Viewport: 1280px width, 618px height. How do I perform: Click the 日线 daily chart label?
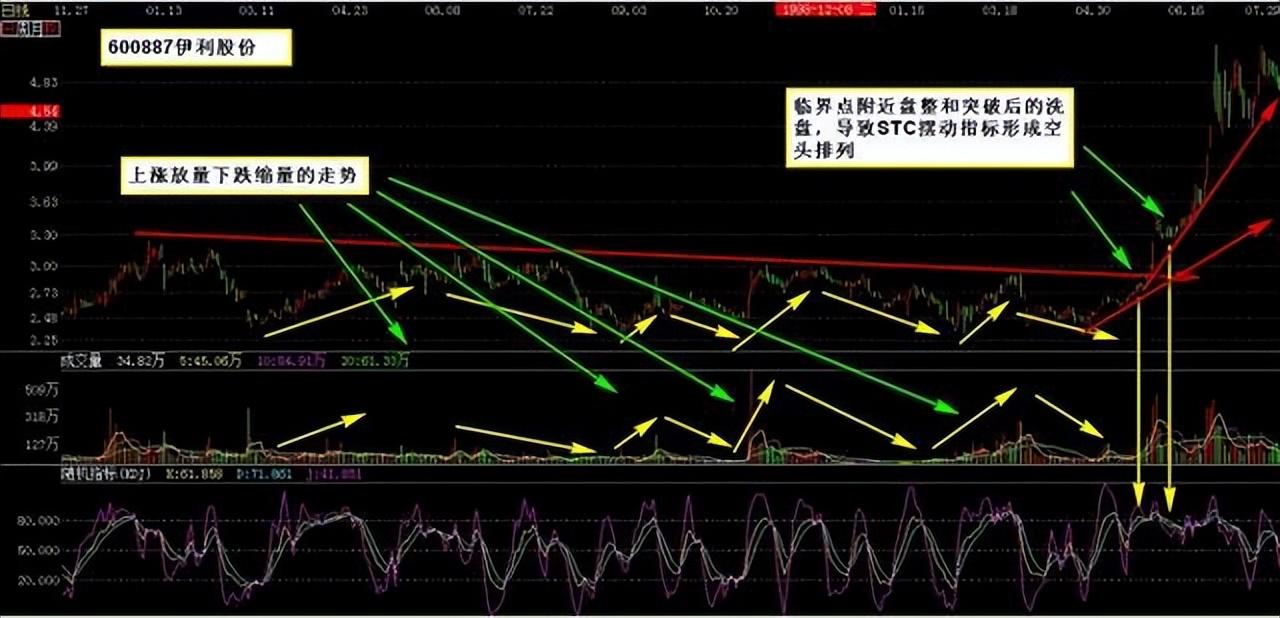(16, 10)
